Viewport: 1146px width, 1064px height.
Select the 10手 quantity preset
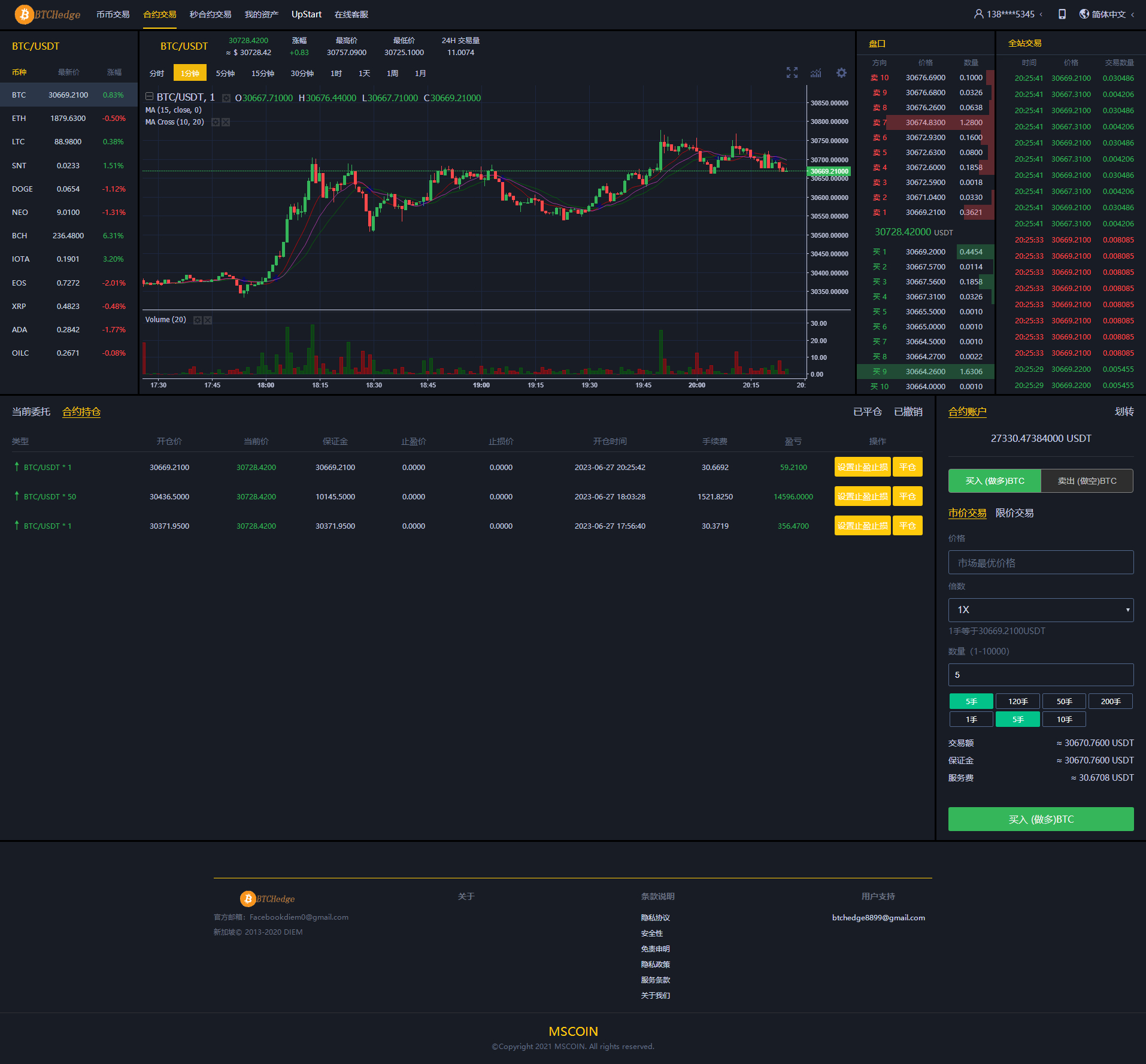pyautogui.click(x=1064, y=719)
